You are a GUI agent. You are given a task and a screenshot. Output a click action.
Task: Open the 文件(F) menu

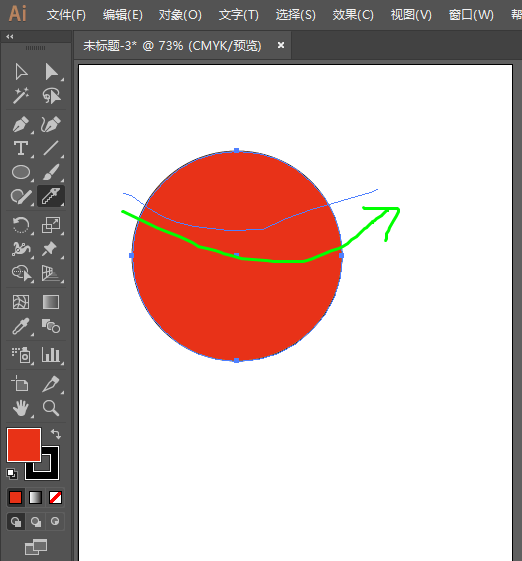point(66,15)
